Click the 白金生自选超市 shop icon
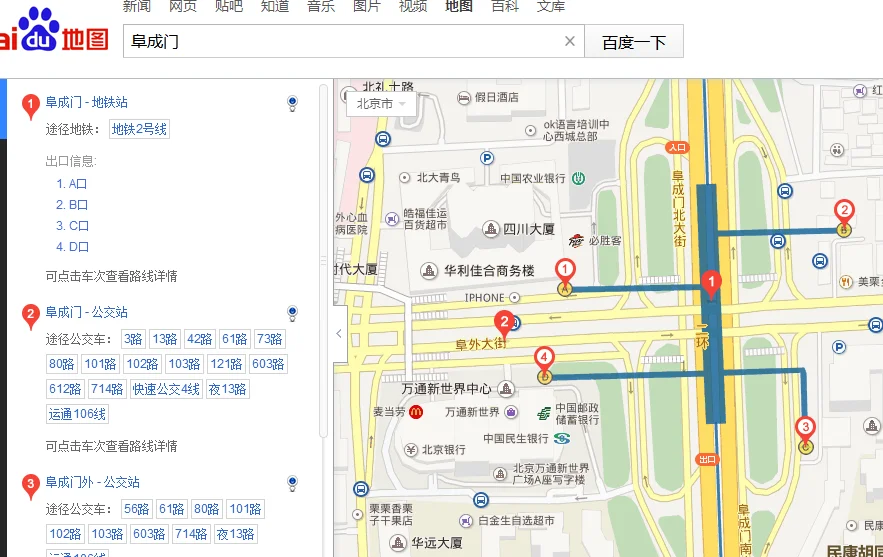883x557 pixels. [465, 521]
